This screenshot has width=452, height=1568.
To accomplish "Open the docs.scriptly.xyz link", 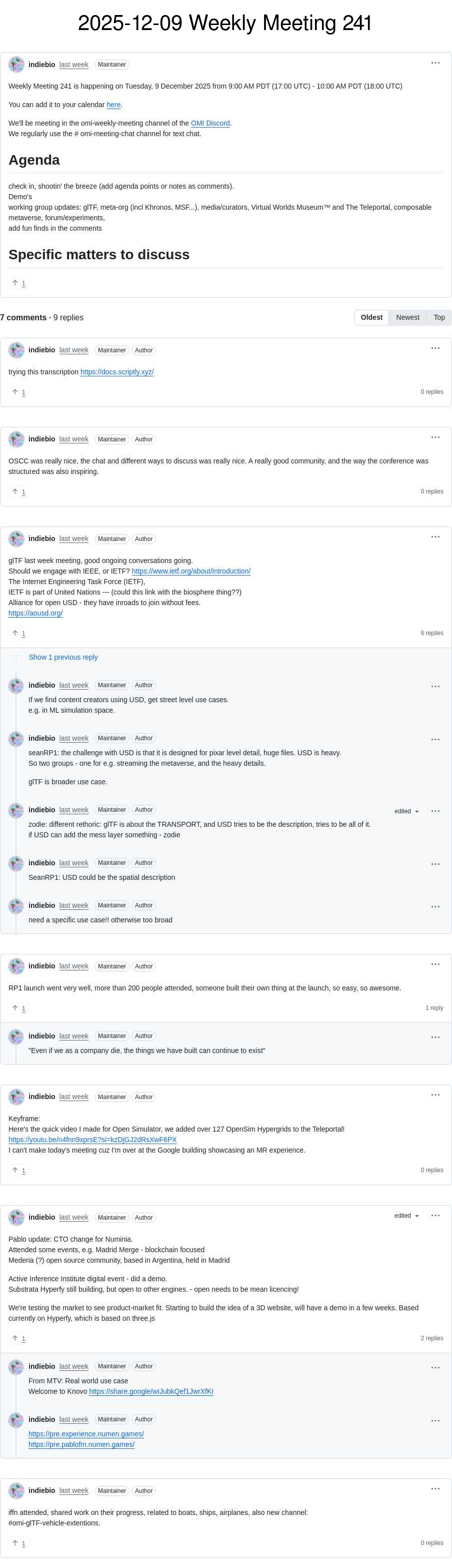I will tap(117, 372).
